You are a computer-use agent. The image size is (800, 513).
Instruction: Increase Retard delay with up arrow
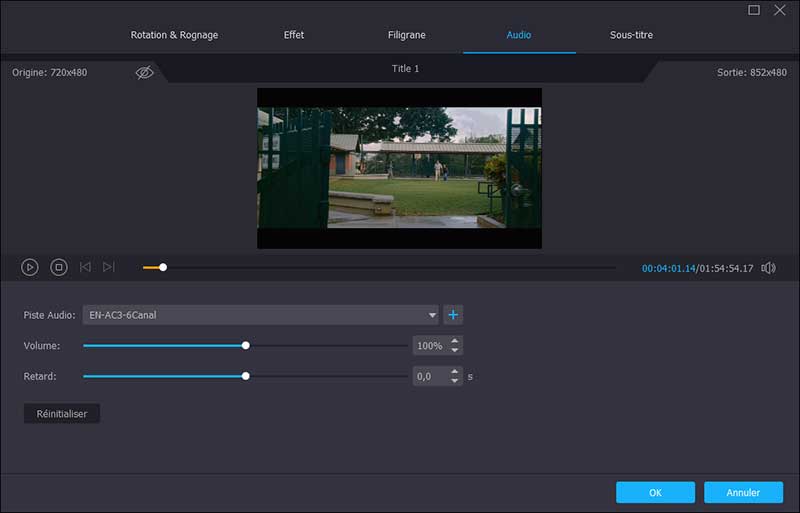pyautogui.click(x=455, y=372)
